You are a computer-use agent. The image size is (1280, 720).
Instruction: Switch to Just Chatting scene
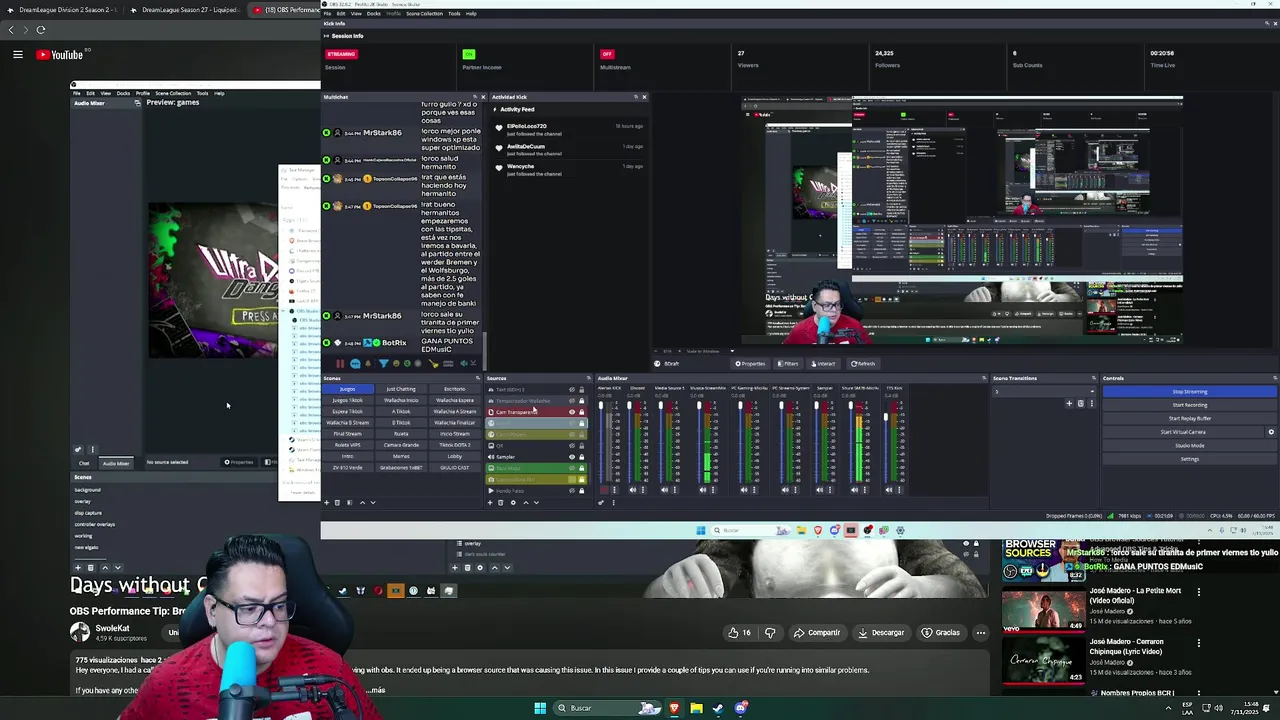(401, 389)
